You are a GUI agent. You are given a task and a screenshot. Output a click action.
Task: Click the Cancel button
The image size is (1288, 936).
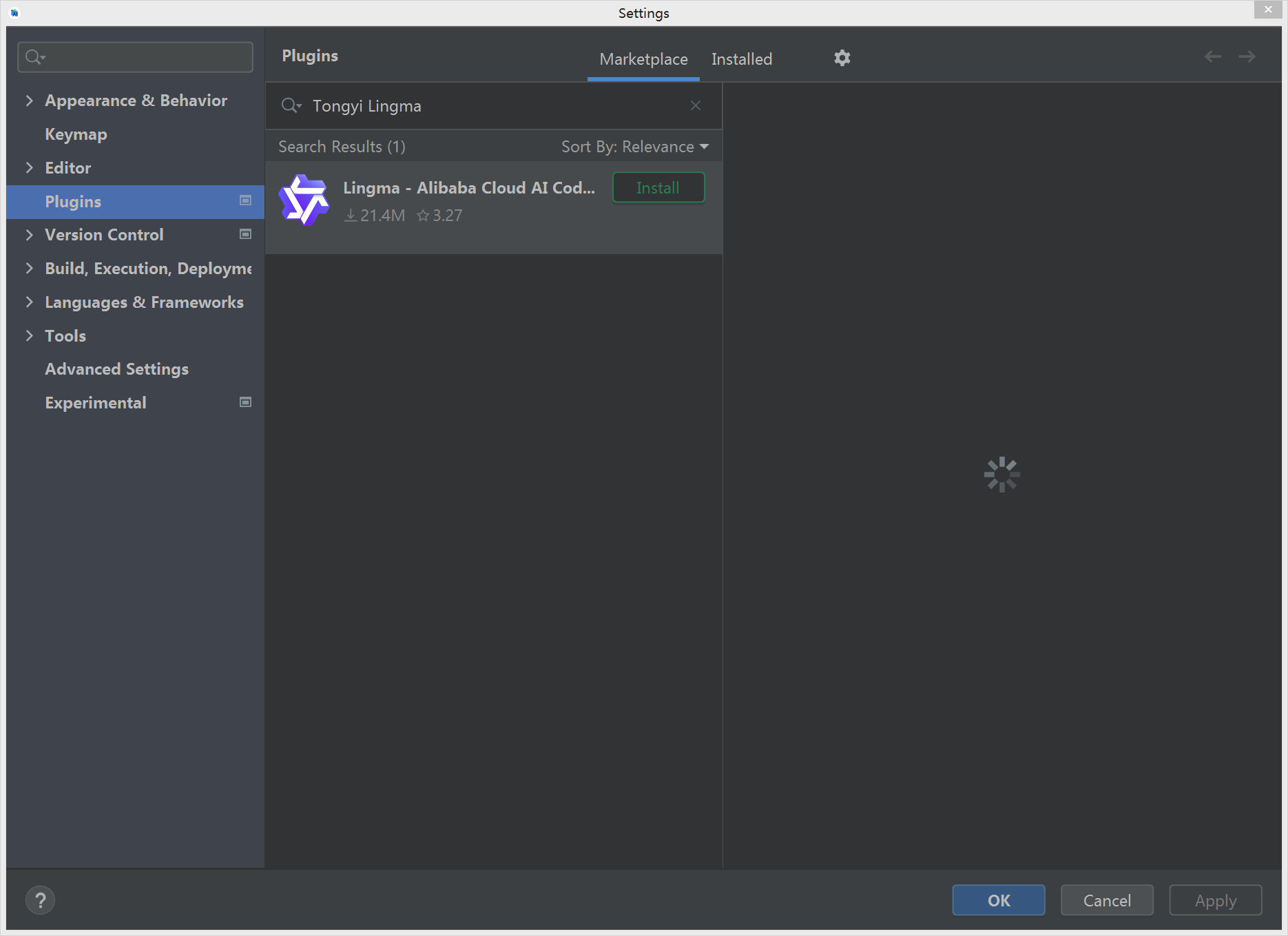(1107, 900)
